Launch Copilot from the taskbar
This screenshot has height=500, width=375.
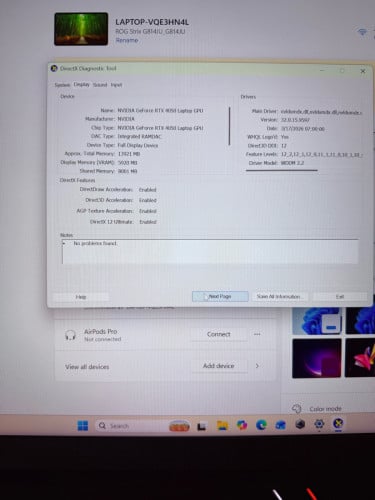tap(242, 425)
